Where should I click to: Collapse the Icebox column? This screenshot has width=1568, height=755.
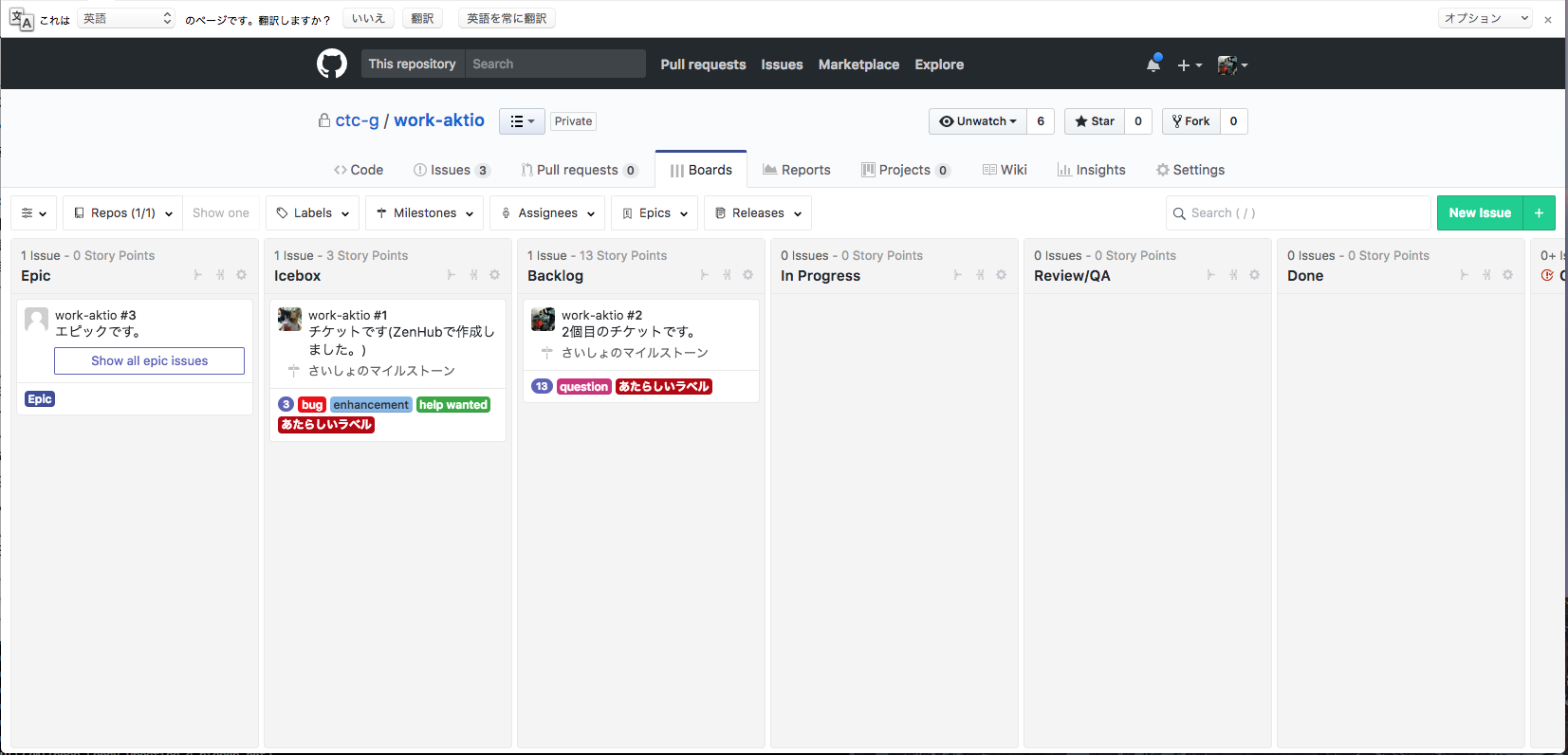473,275
